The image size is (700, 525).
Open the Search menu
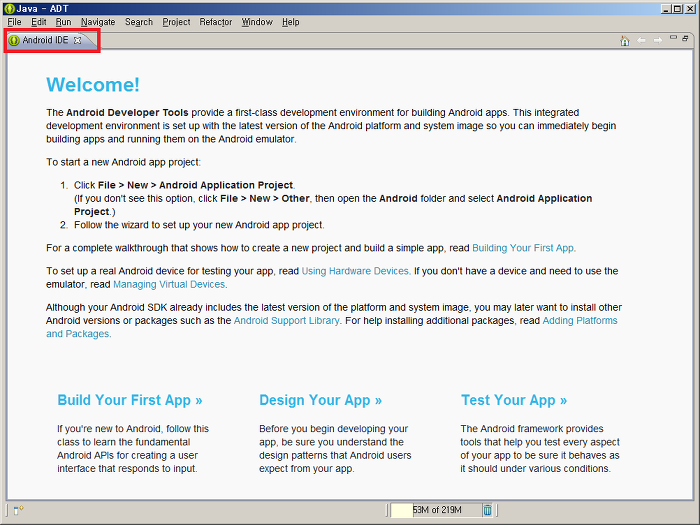(x=139, y=22)
